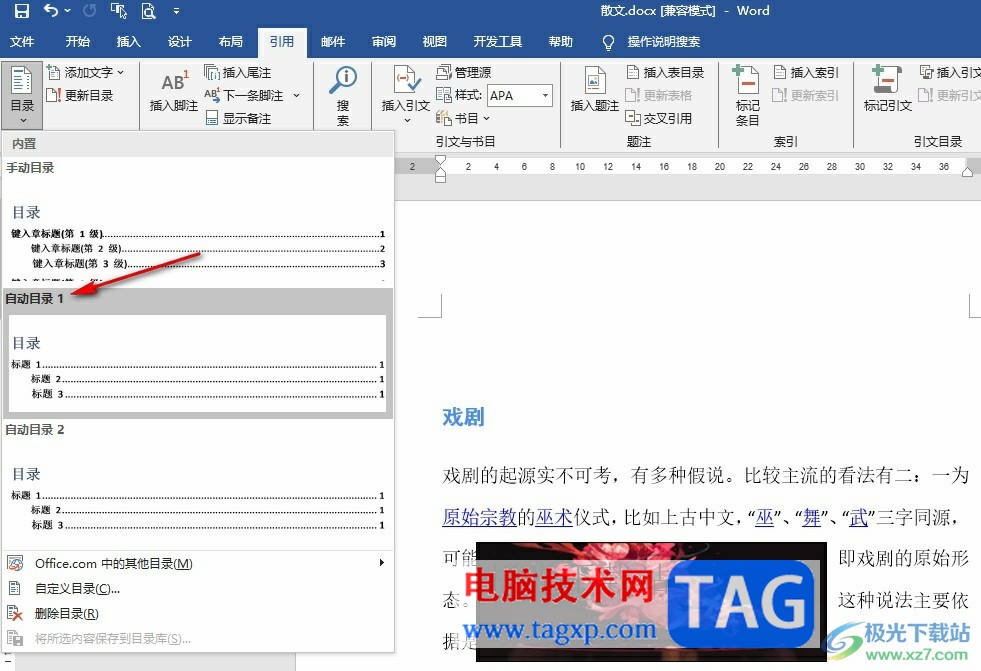981x671 pixels.
Task: Switch to the 视图 tab
Action: tap(434, 42)
